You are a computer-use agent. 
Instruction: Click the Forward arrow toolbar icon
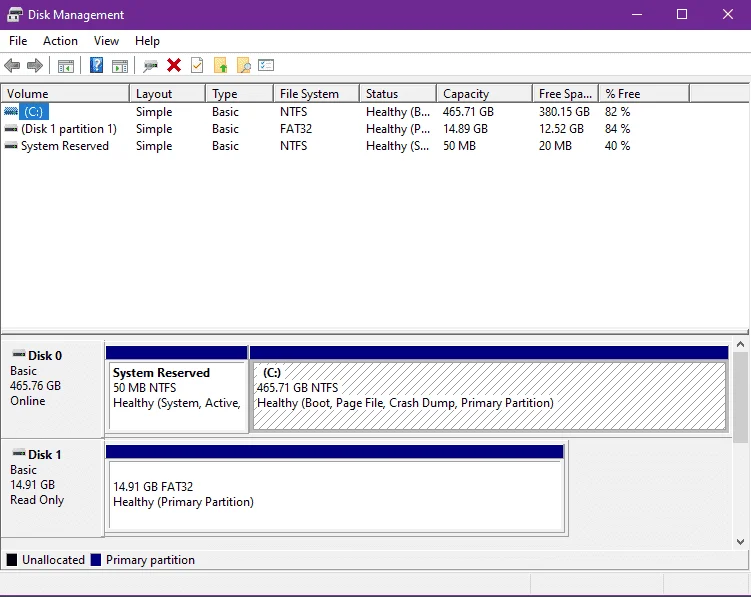(x=35, y=65)
